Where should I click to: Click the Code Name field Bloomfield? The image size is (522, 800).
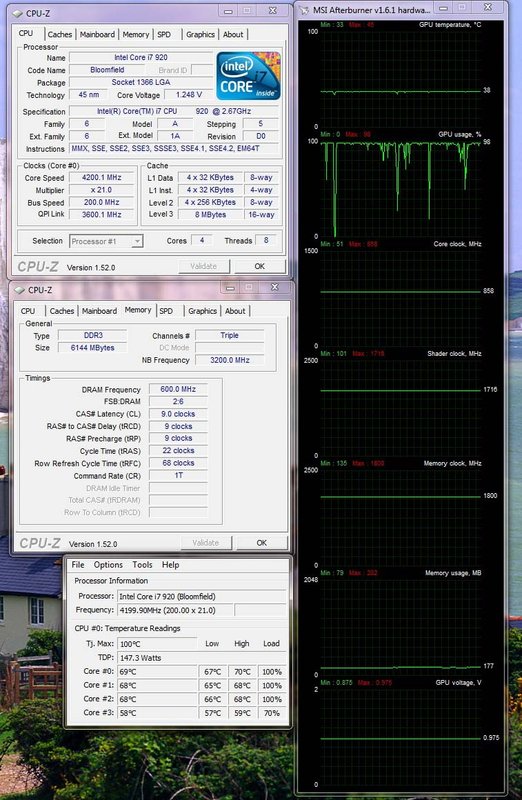pos(107,70)
